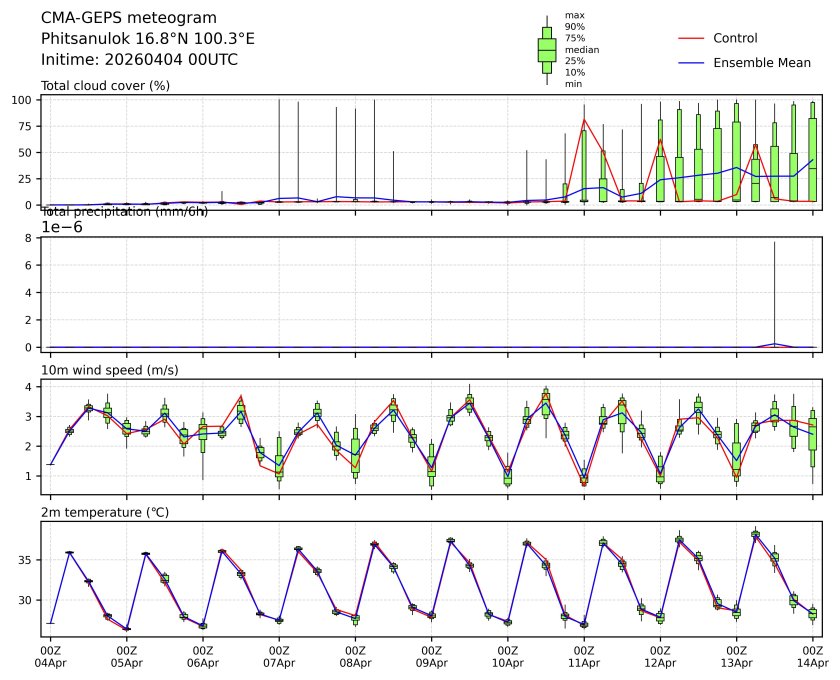This screenshot has height=680, width=840.
Task: Click the red Control cloud cover peak near 11Apr
Action: (x=584, y=120)
